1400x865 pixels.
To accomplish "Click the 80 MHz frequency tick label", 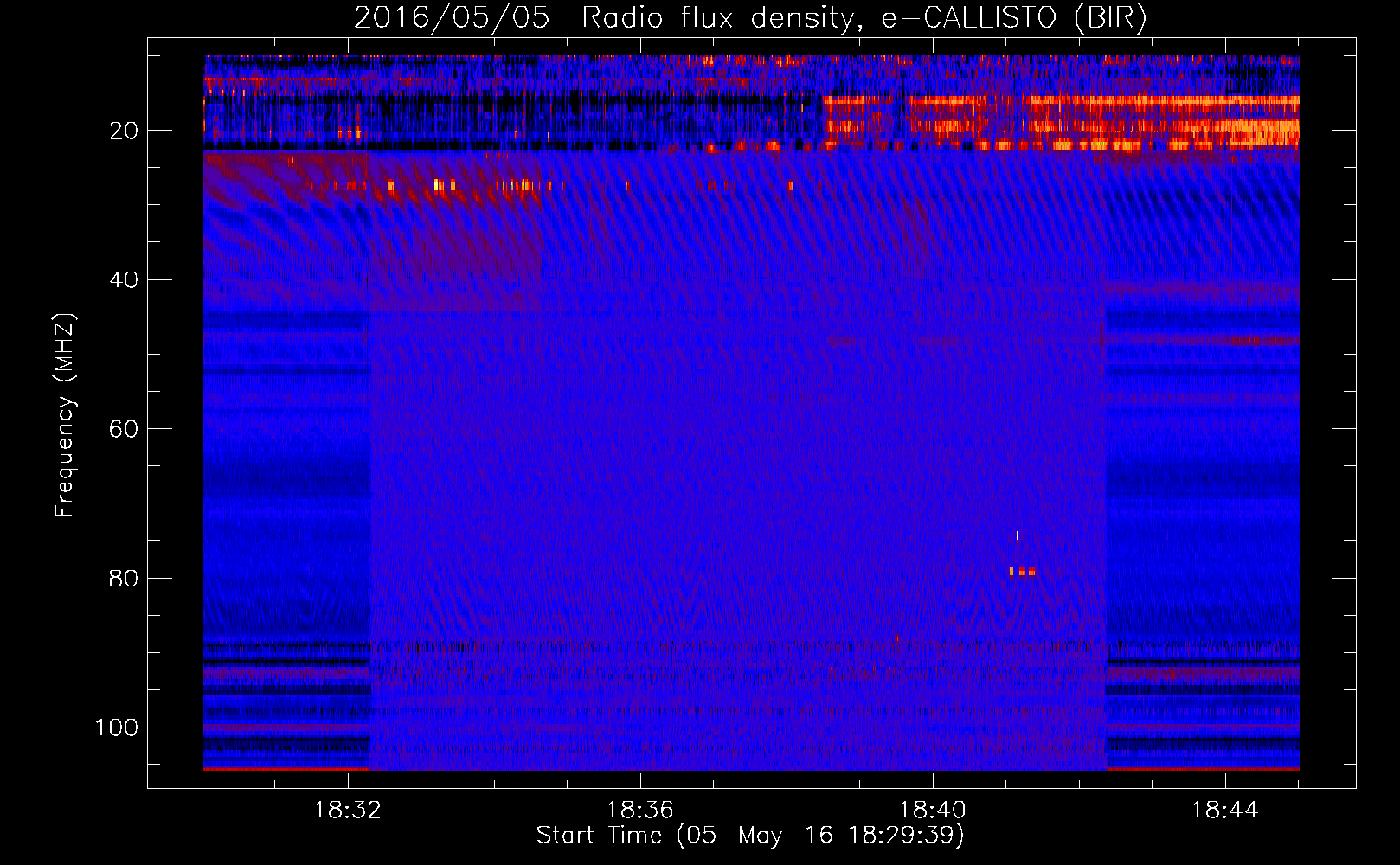I will (124, 578).
